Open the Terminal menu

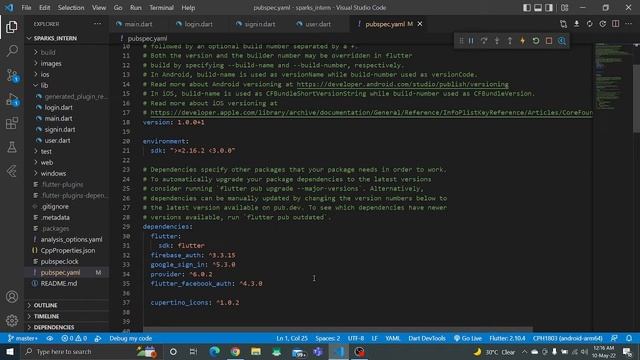tap(161, 7)
